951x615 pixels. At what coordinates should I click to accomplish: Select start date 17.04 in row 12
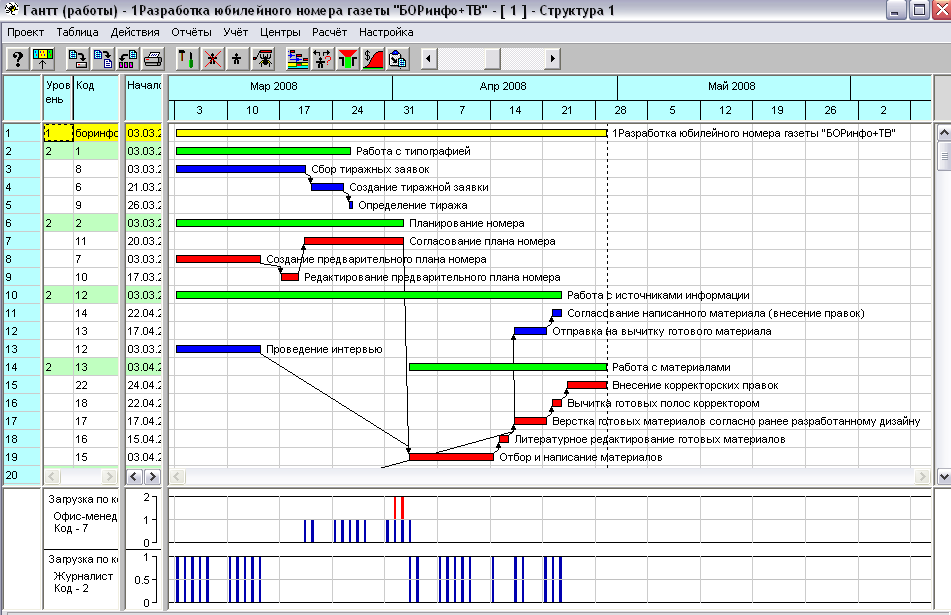click(x=144, y=331)
